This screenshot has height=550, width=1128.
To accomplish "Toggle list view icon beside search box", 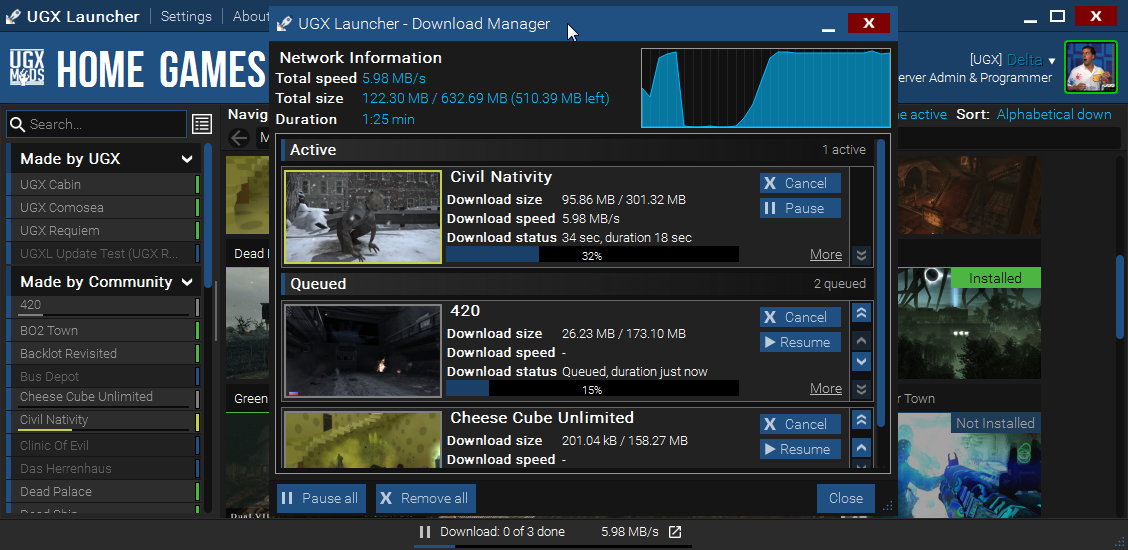I will 202,124.
